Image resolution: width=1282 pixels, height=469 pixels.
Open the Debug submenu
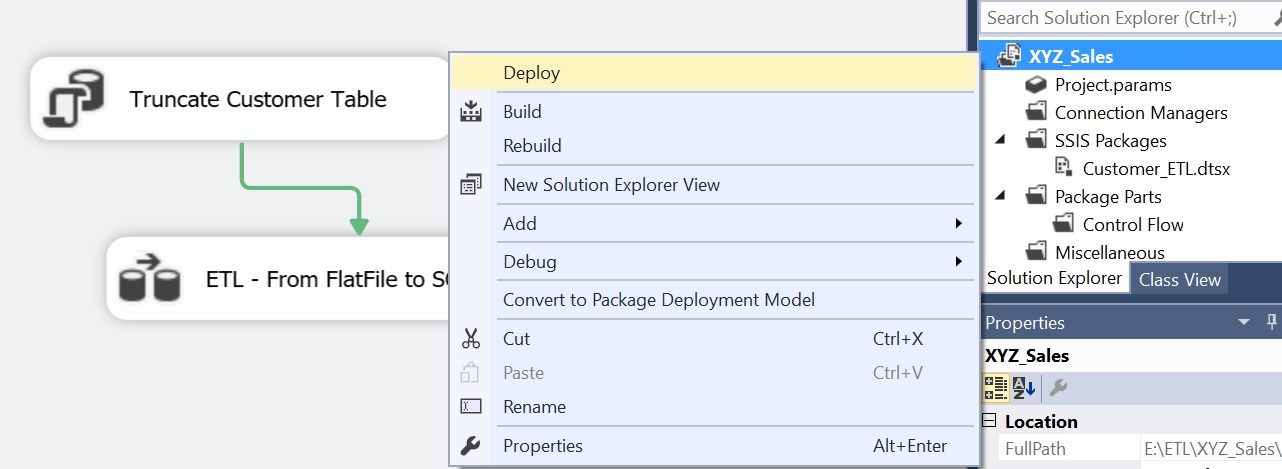713,262
